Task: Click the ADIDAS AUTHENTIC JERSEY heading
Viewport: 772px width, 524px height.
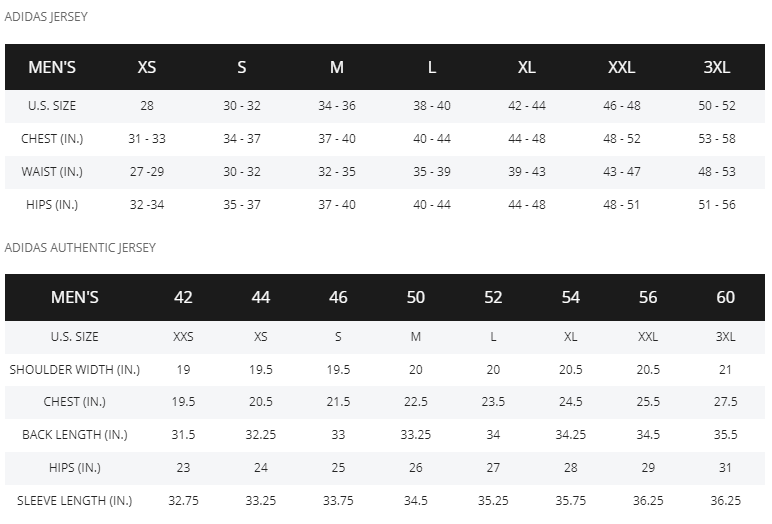Action: tap(80, 247)
